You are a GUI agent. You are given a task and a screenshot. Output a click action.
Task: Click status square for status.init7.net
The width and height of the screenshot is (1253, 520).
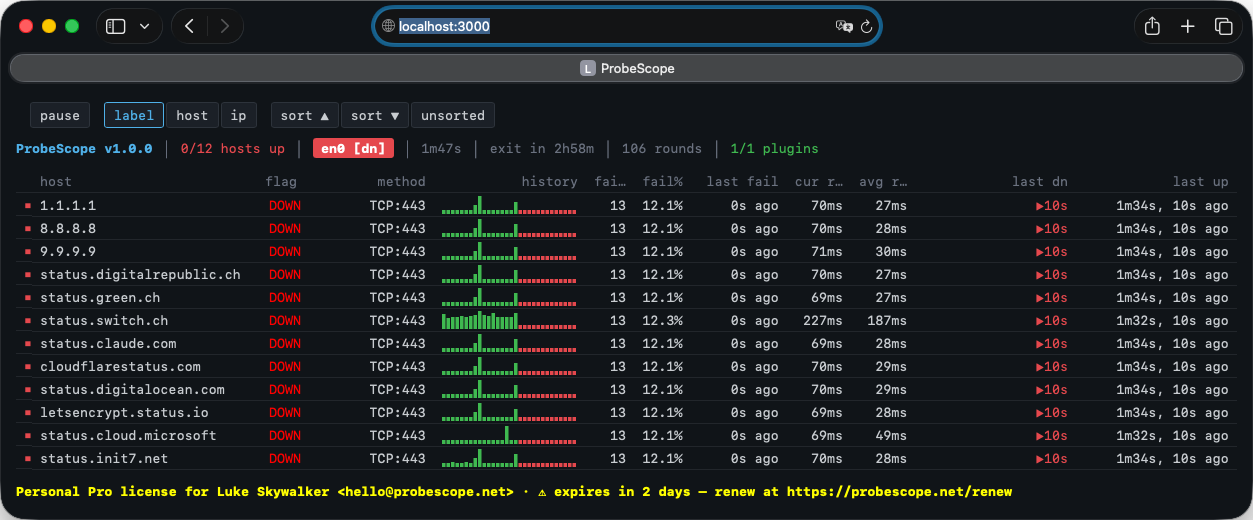28,459
